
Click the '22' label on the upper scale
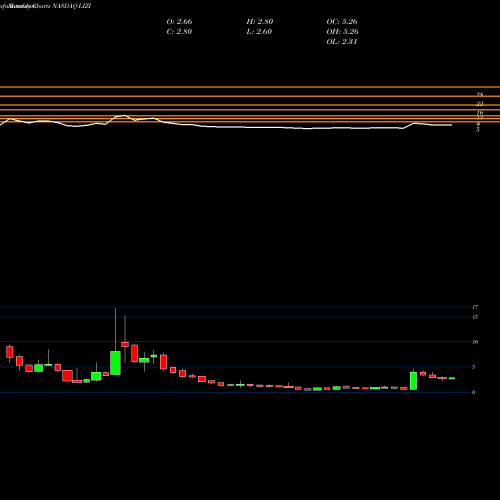480,104
